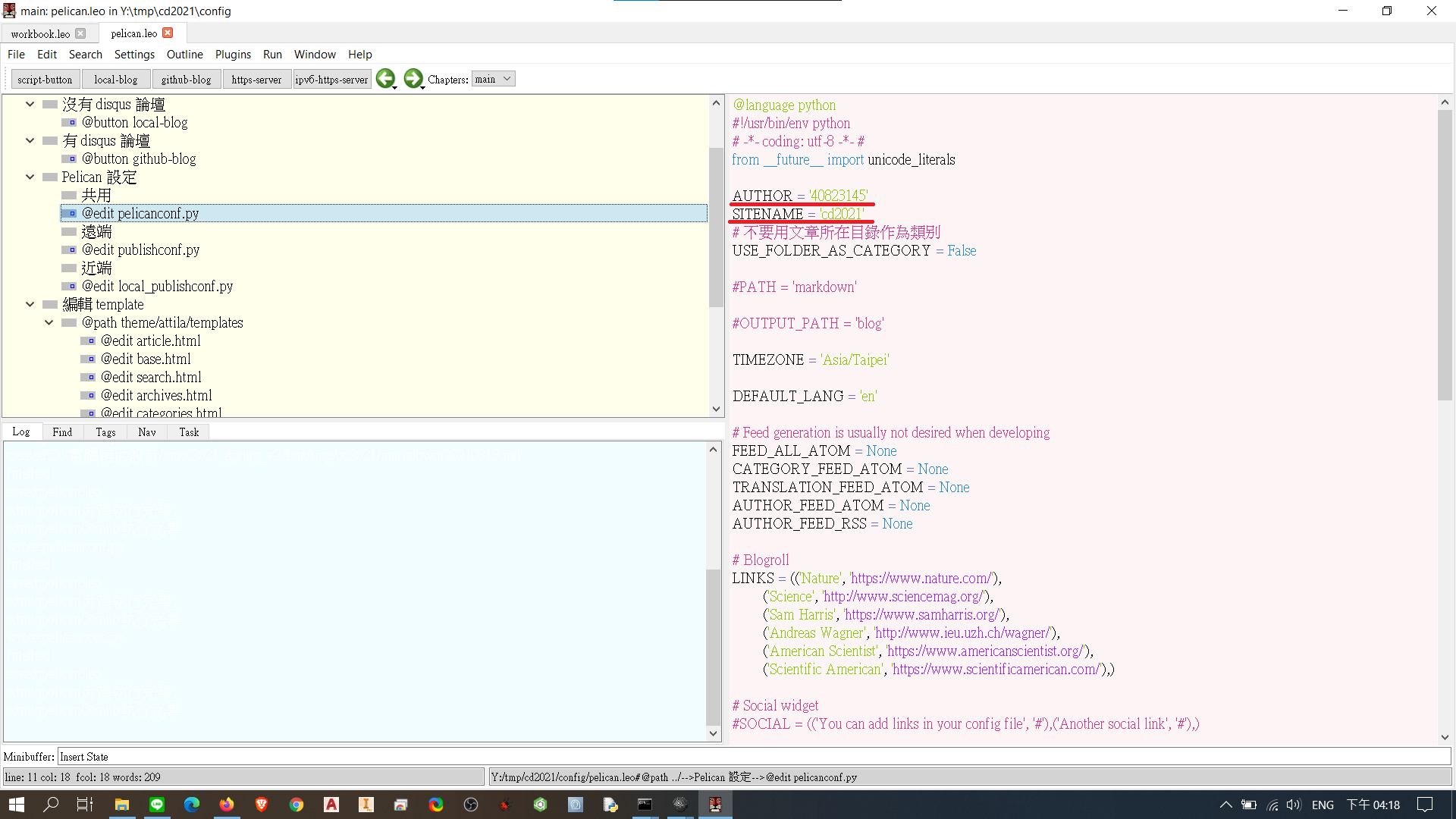Click the LINE app icon in the taskbar

pos(157,805)
